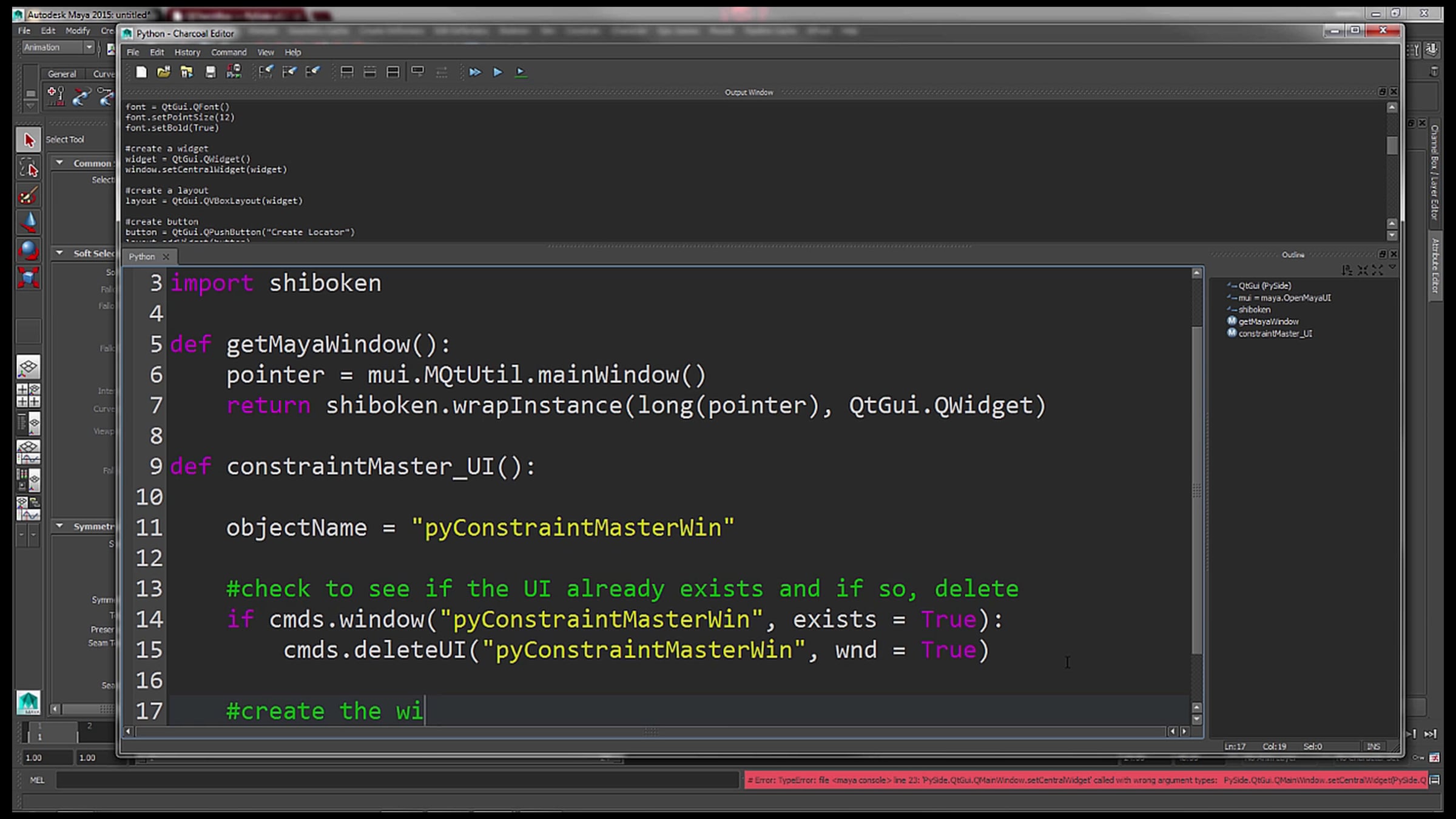Collapse the Soft Selection section
1456x819 pixels.
tap(59, 253)
